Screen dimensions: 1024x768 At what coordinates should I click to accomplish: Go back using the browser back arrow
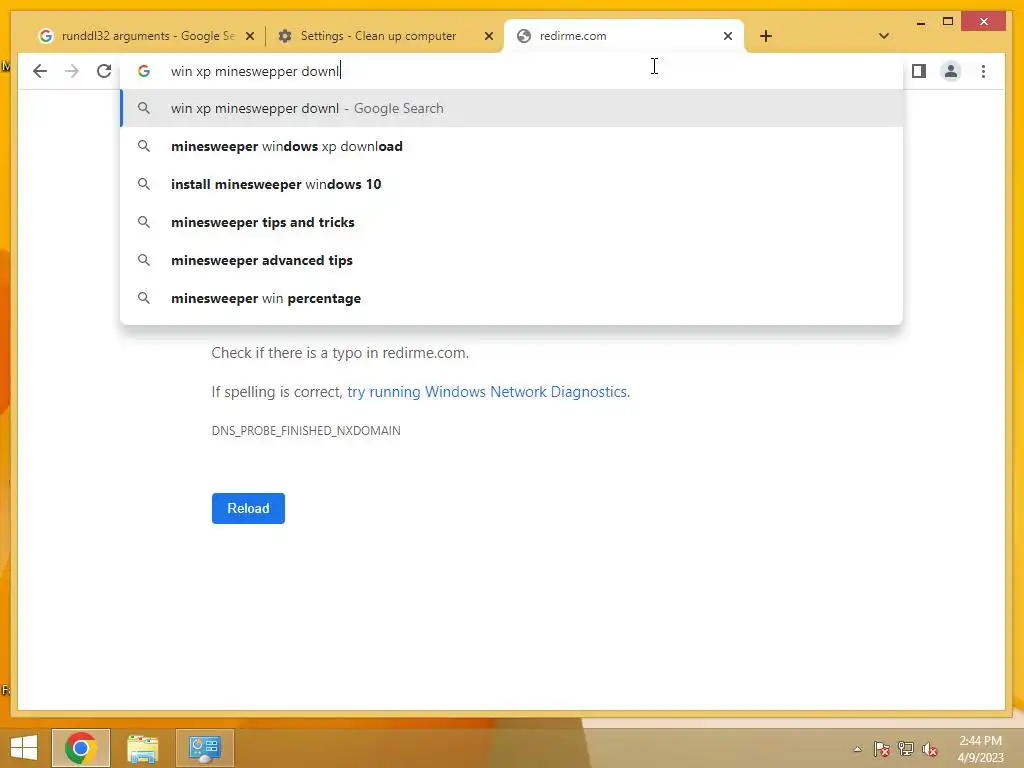40,71
